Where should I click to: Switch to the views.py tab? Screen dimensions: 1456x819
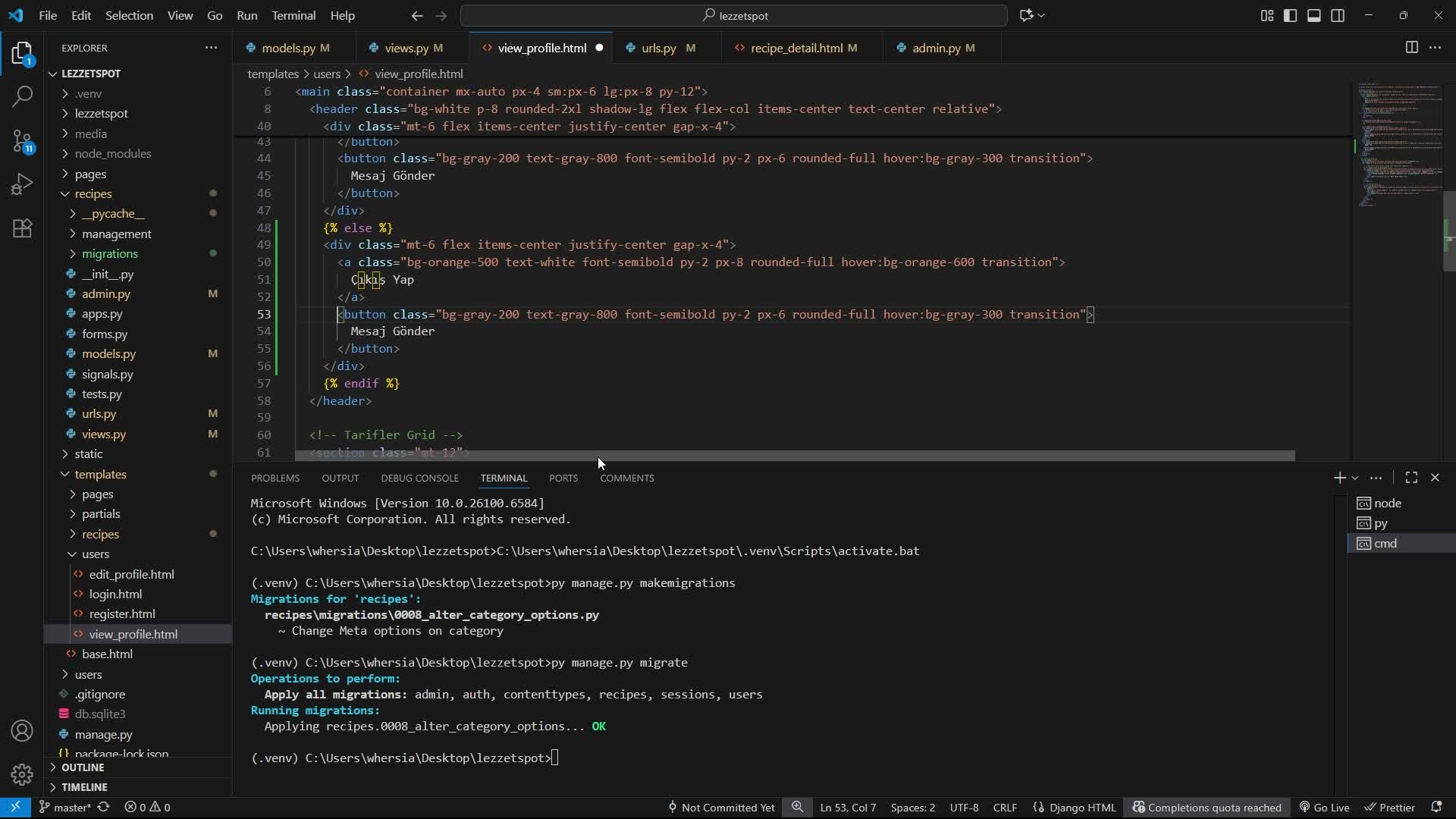[x=406, y=48]
